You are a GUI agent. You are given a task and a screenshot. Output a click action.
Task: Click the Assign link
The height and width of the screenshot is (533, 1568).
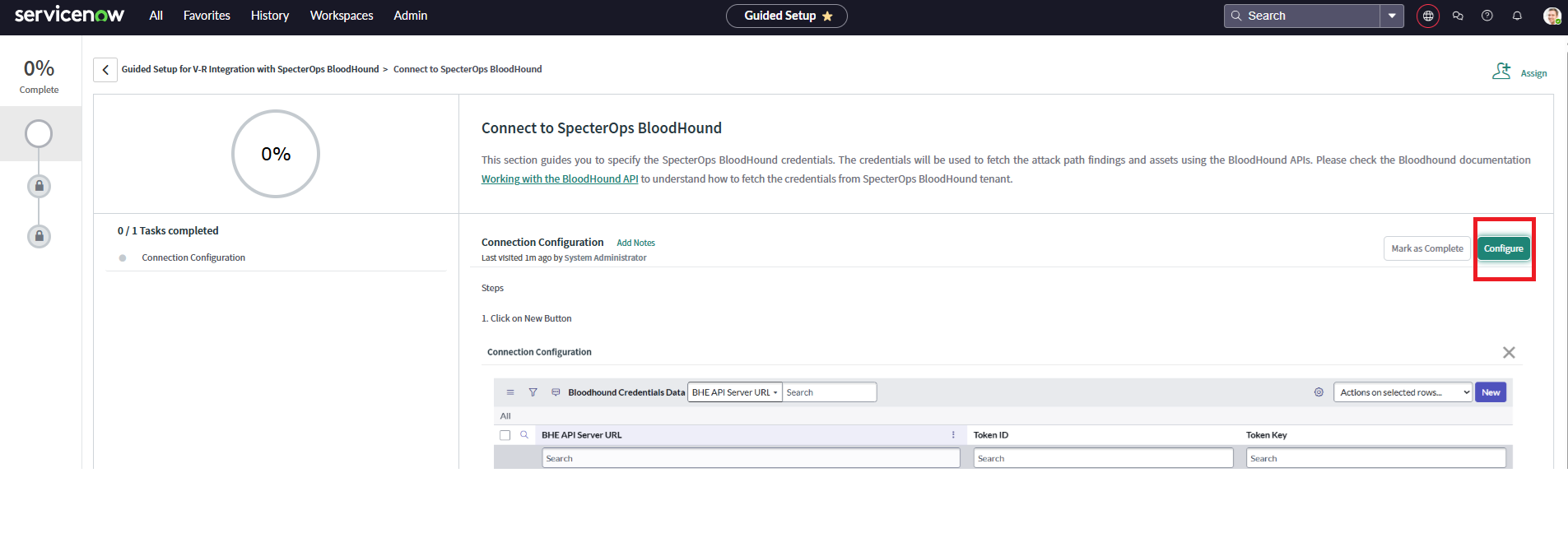(1533, 73)
